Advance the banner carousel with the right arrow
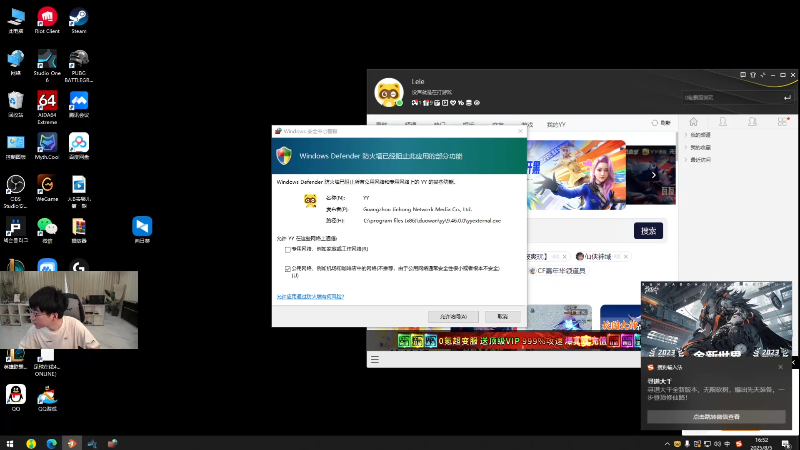The height and width of the screenshot is (450, 800). [x=654, y=175]
